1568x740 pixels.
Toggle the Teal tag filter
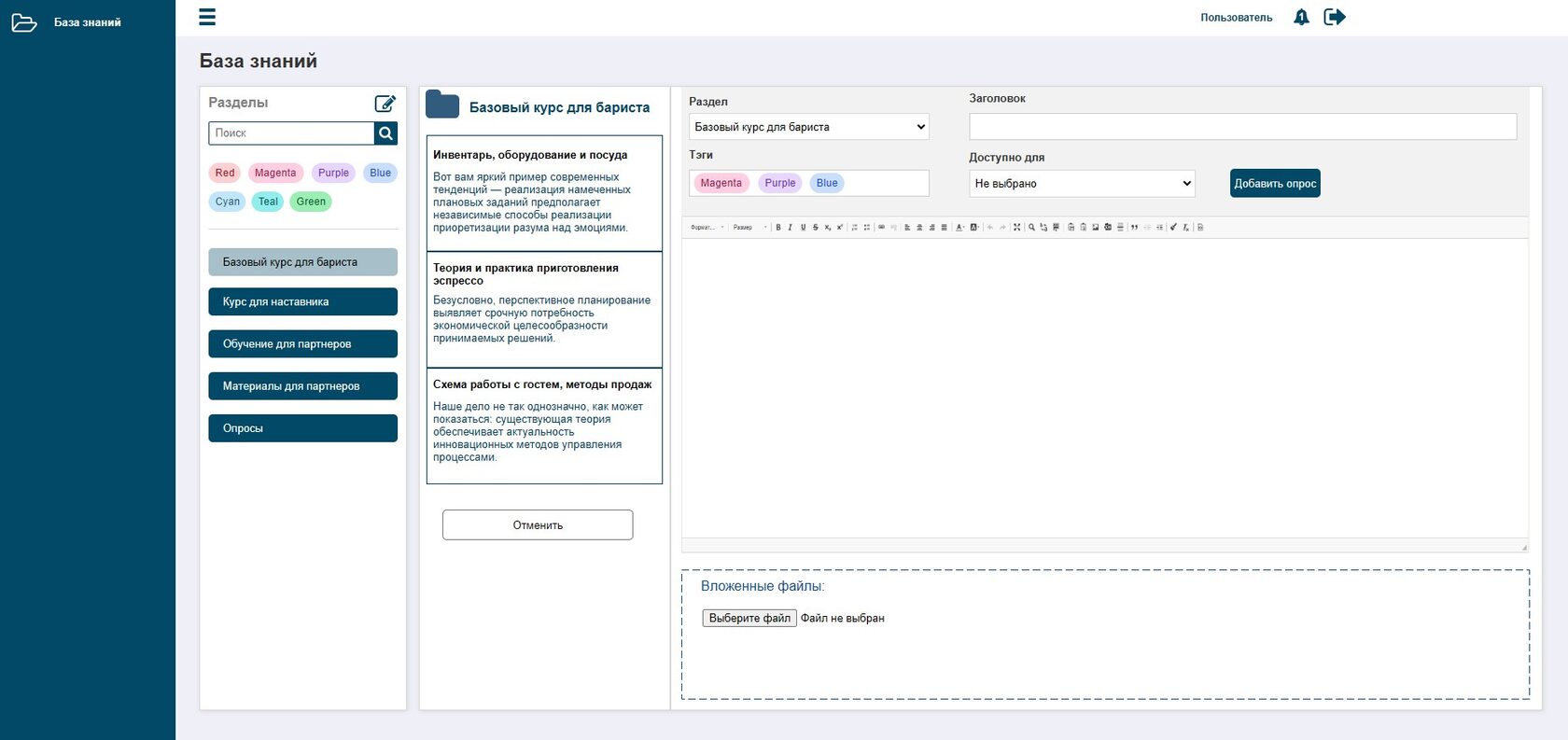268,202
